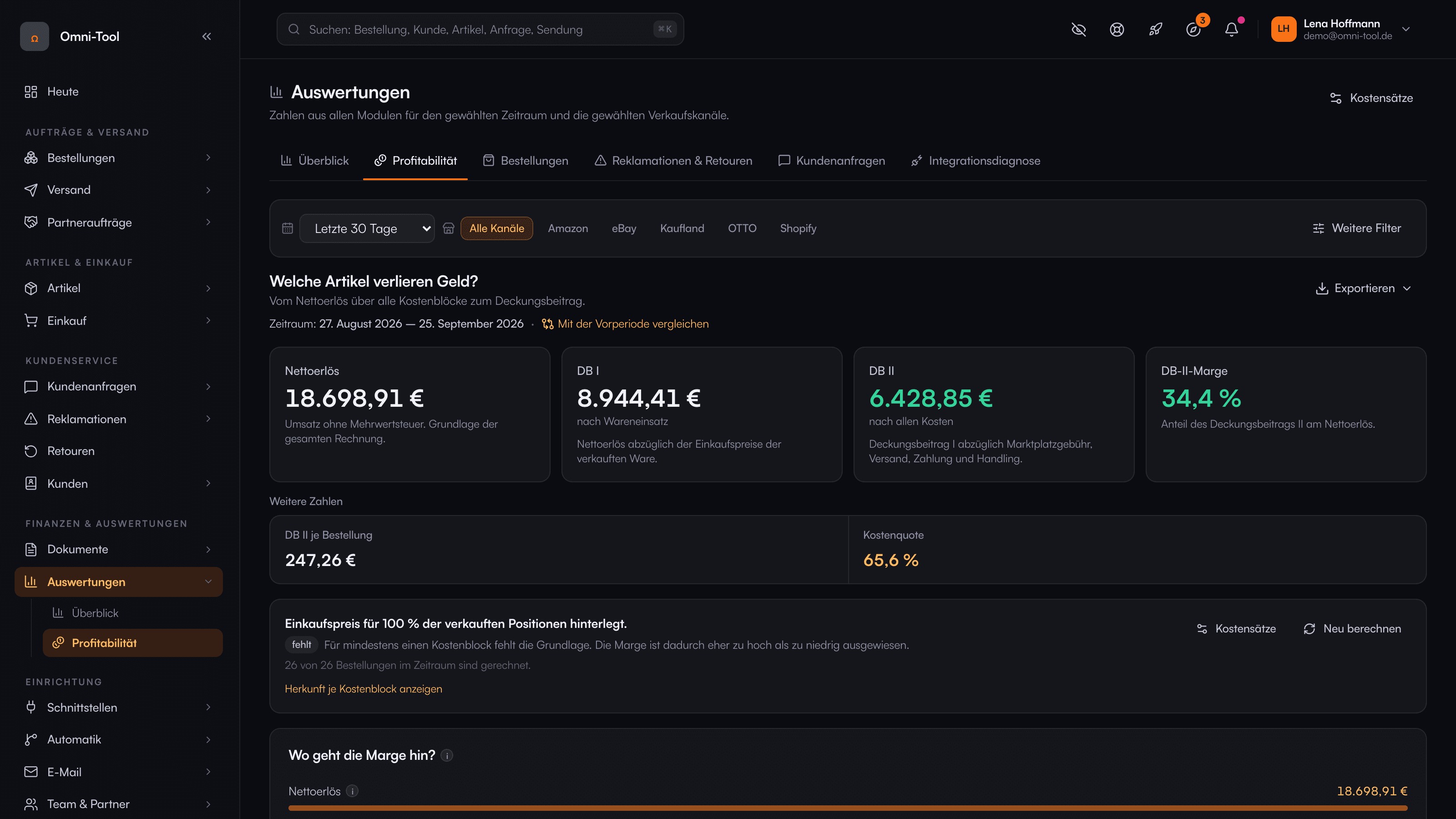Filter by the OTTO channel

pos(742,228)
